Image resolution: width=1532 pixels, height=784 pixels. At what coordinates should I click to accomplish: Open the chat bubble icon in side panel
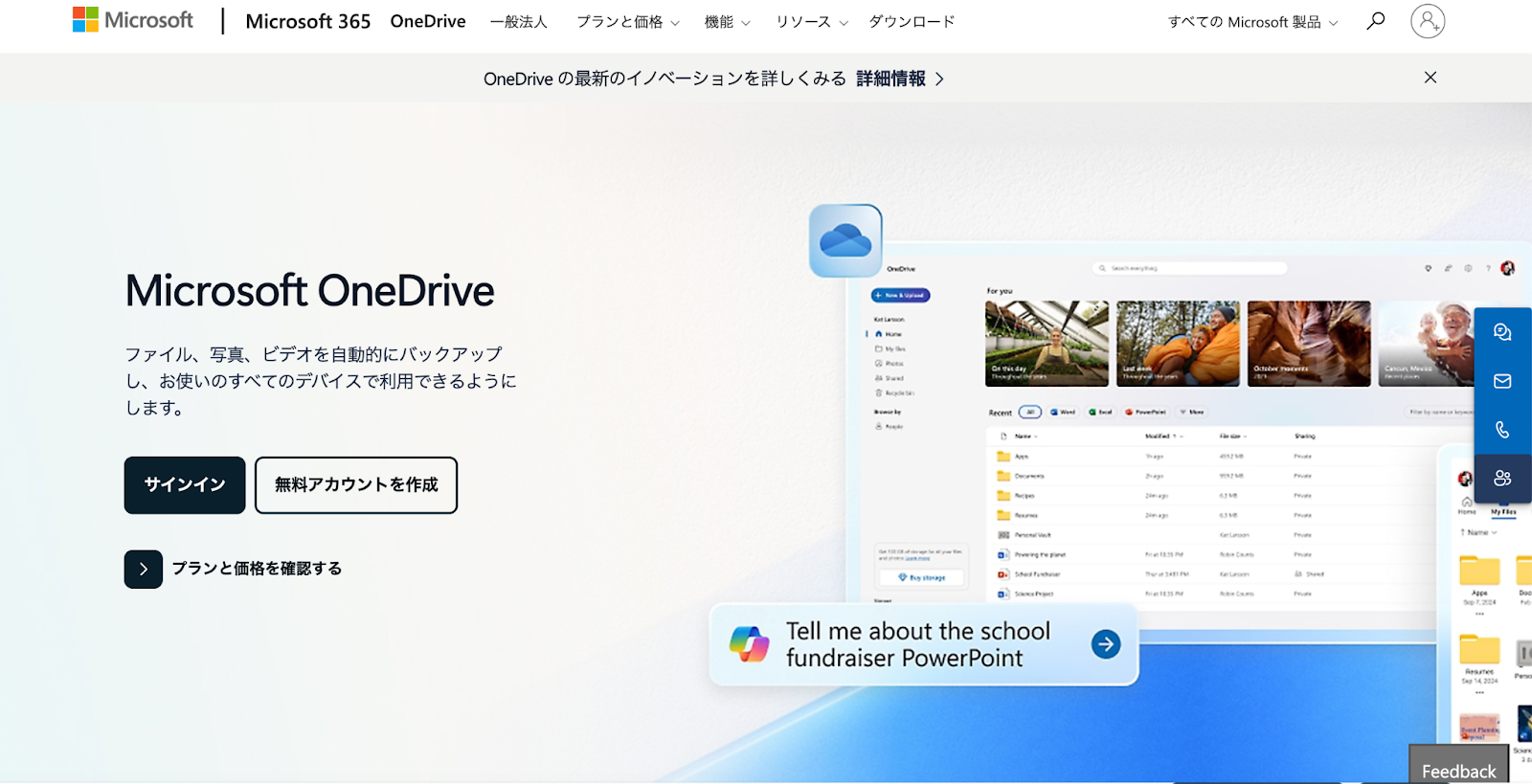[x=1502, y=332]
